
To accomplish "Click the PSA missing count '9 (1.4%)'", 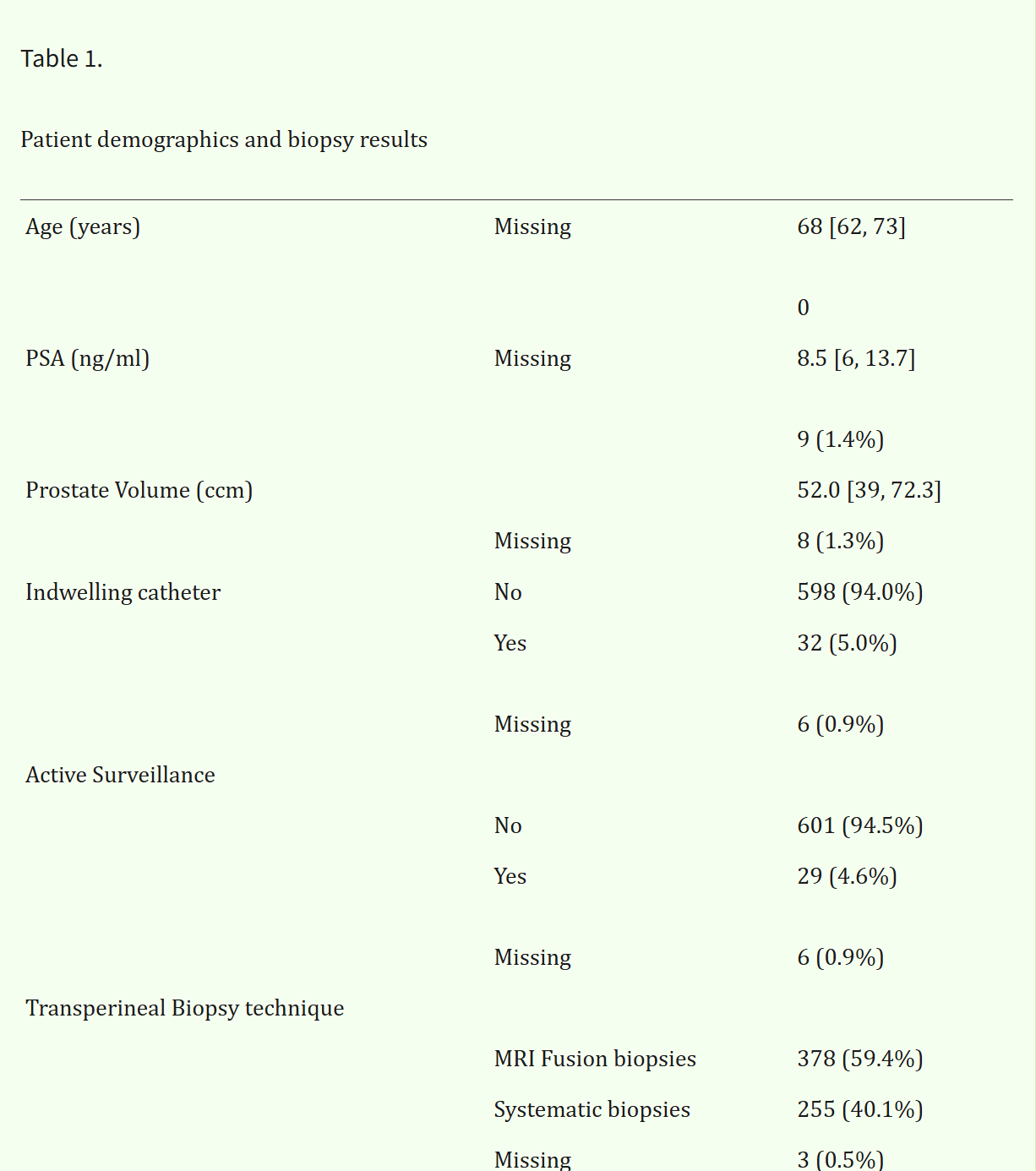I will point(841,440).
